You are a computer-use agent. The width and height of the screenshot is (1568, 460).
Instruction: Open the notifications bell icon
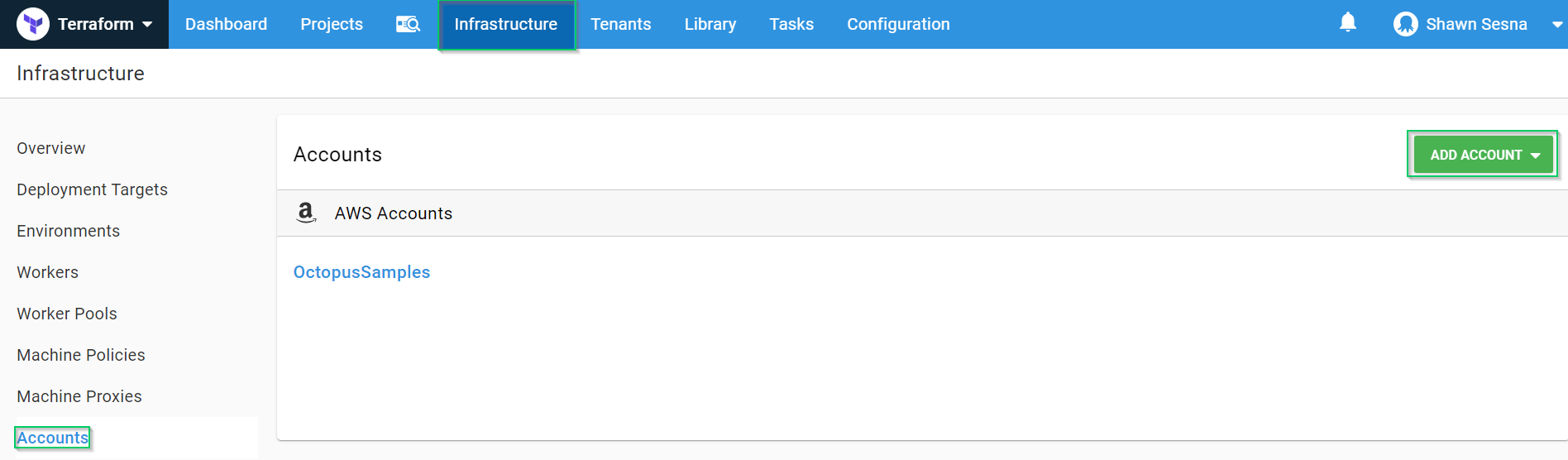(x=1347, y=22)
